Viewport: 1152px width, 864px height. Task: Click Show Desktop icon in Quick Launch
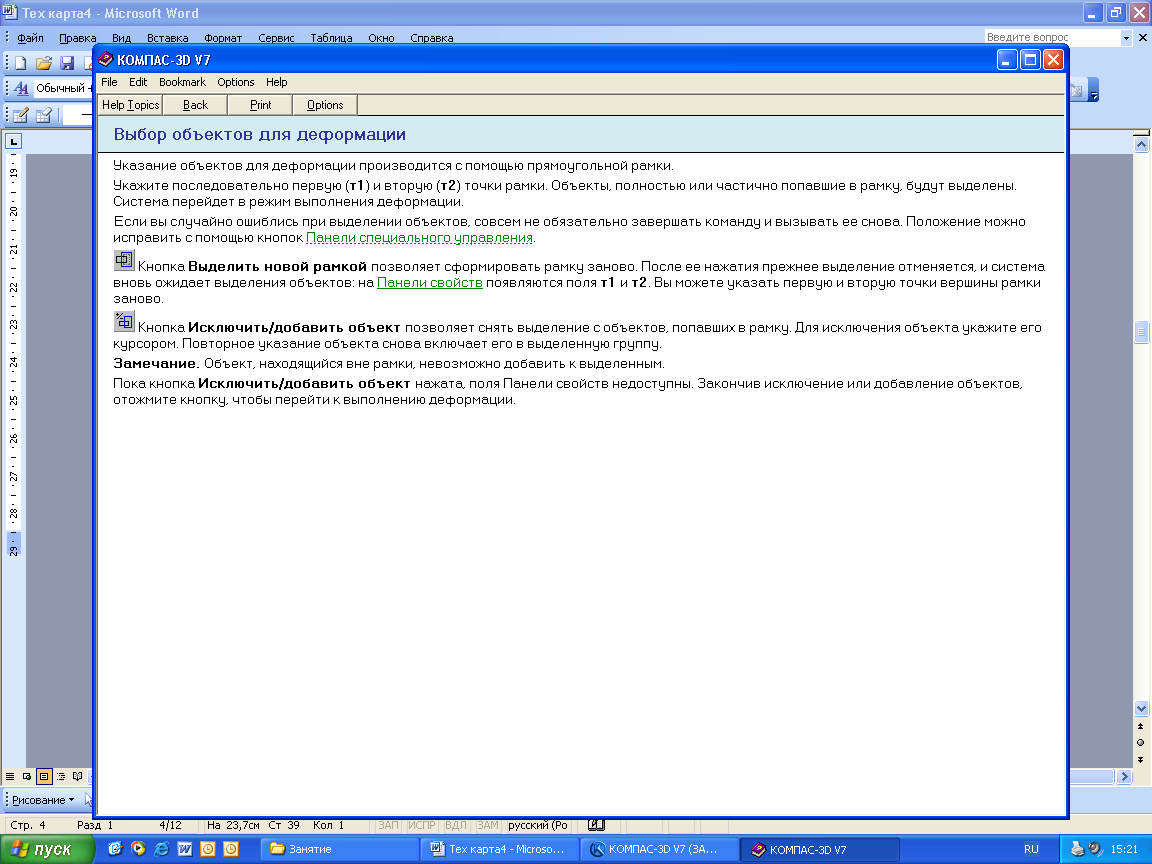(115, 849)
